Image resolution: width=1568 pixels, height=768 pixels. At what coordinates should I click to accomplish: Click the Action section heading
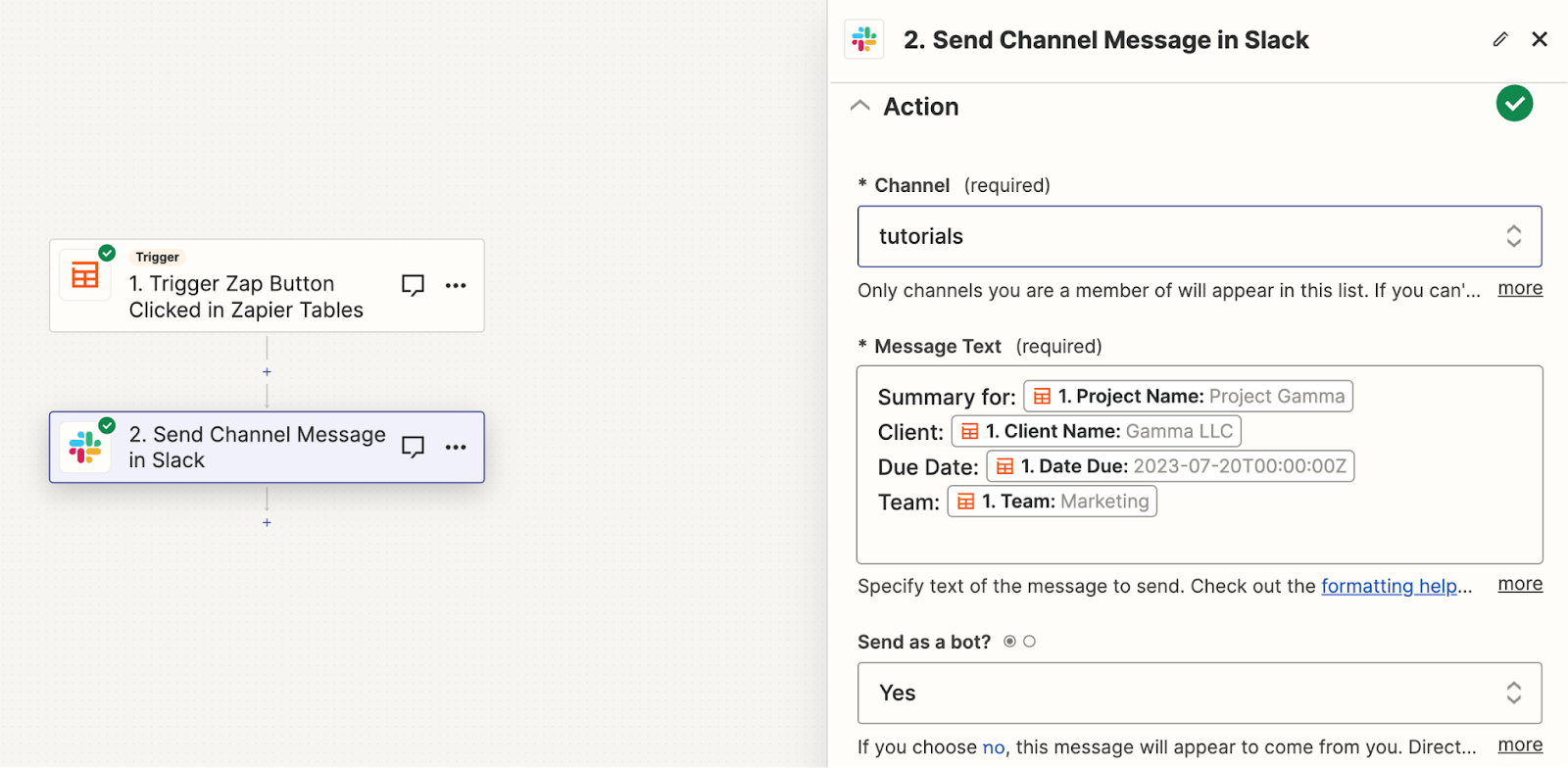(920, 107)
